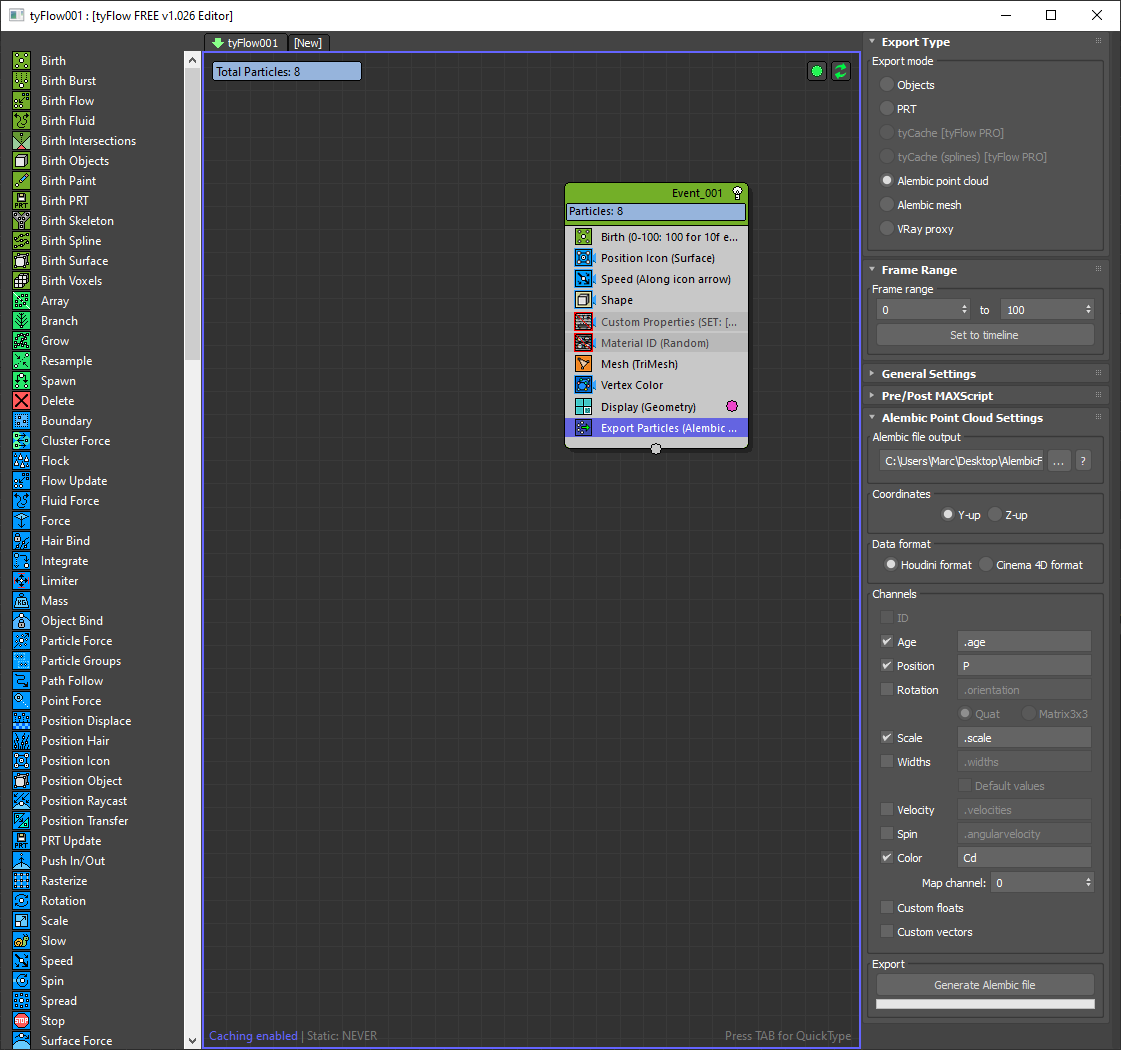Open the [New] flow tab

click(308, 43)
